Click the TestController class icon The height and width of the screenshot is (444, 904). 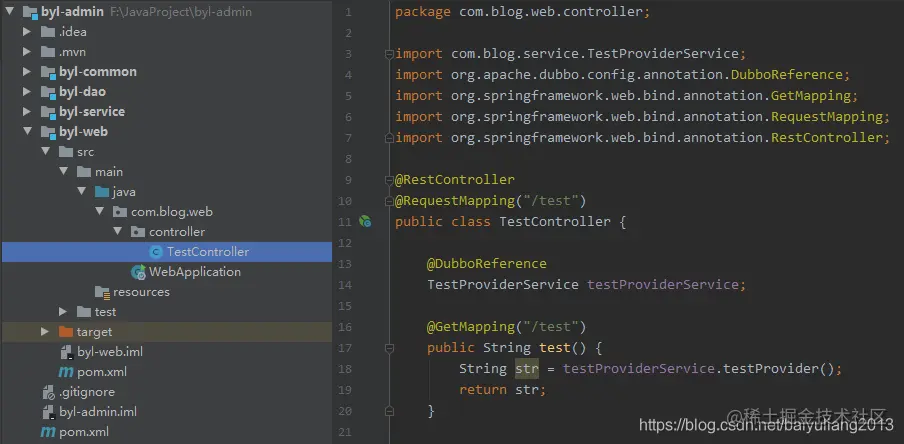coord(156,252)
